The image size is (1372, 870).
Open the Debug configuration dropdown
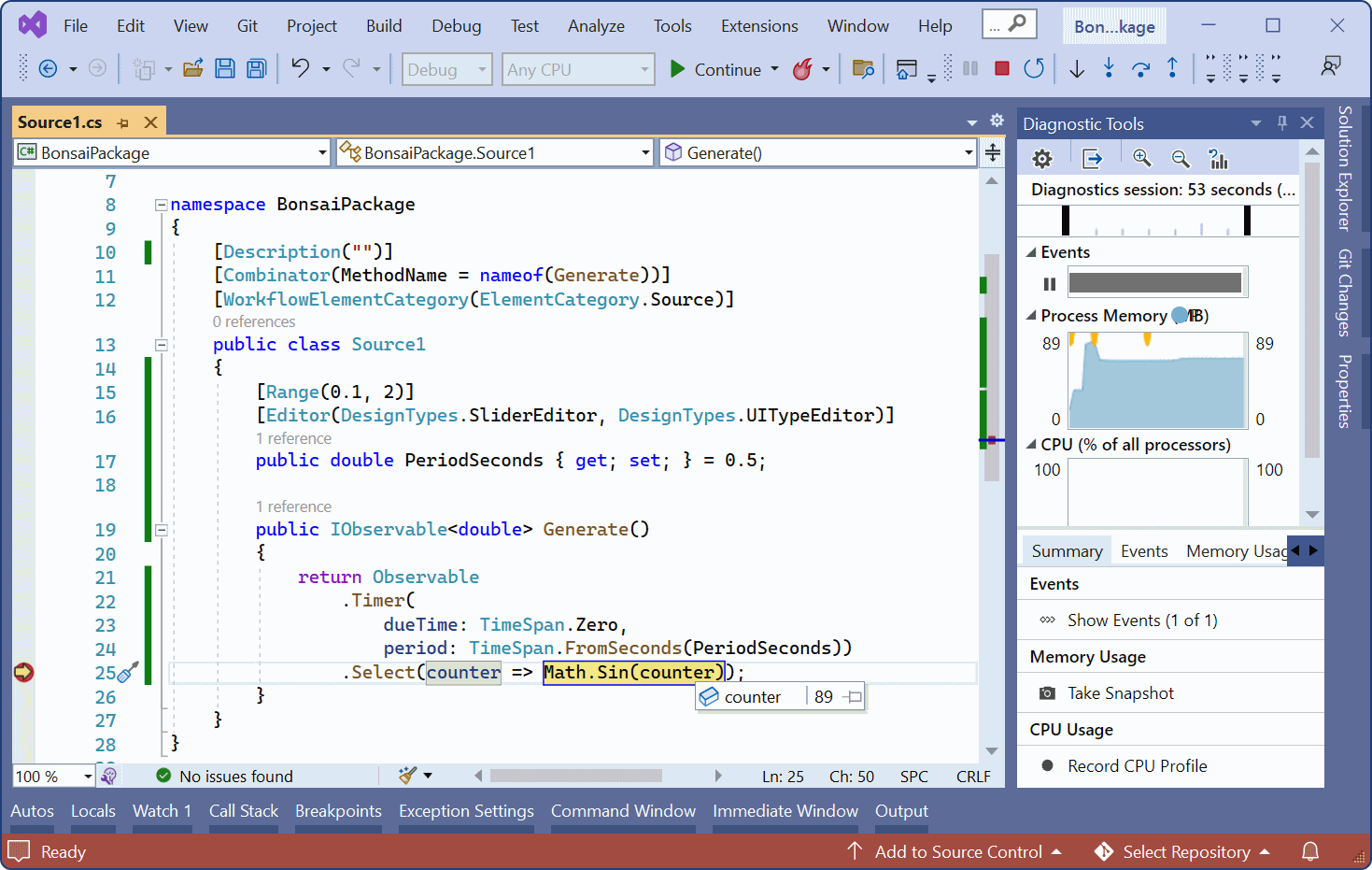pyautogui.click(x=446, y=69)
